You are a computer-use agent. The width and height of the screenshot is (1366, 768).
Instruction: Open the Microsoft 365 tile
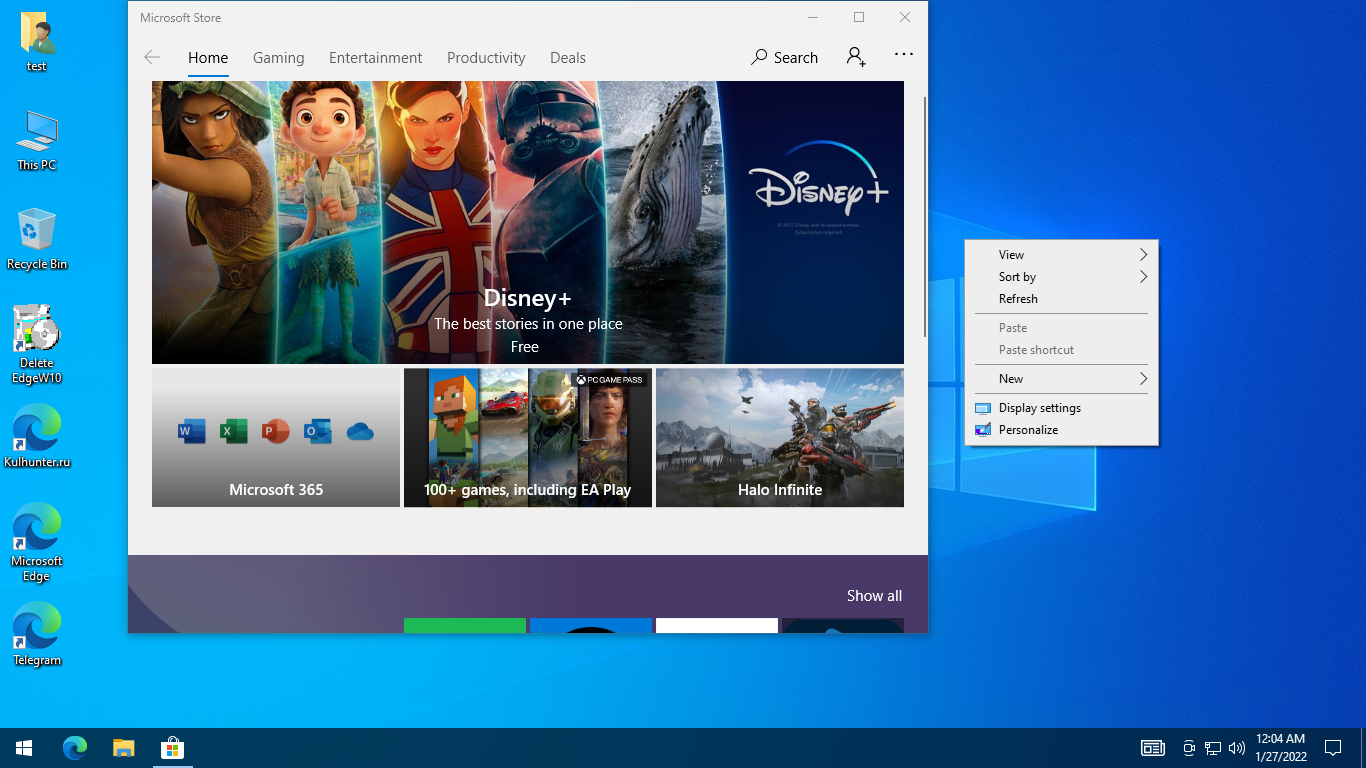[276, 438]
